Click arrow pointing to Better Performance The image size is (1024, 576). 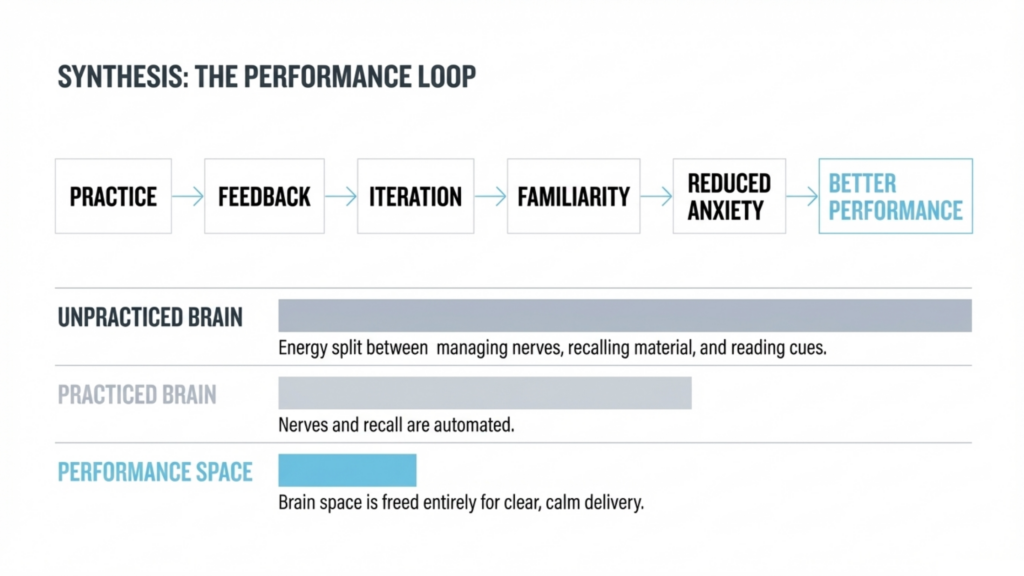(x=802, y=196)
